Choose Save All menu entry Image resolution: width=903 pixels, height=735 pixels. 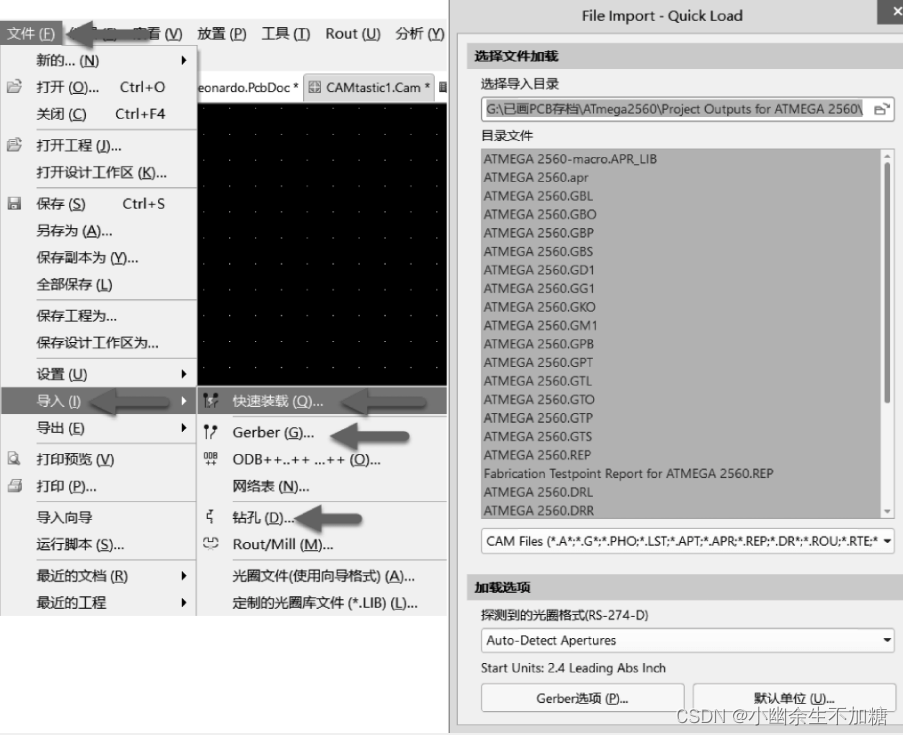click(x=99, y=284)
